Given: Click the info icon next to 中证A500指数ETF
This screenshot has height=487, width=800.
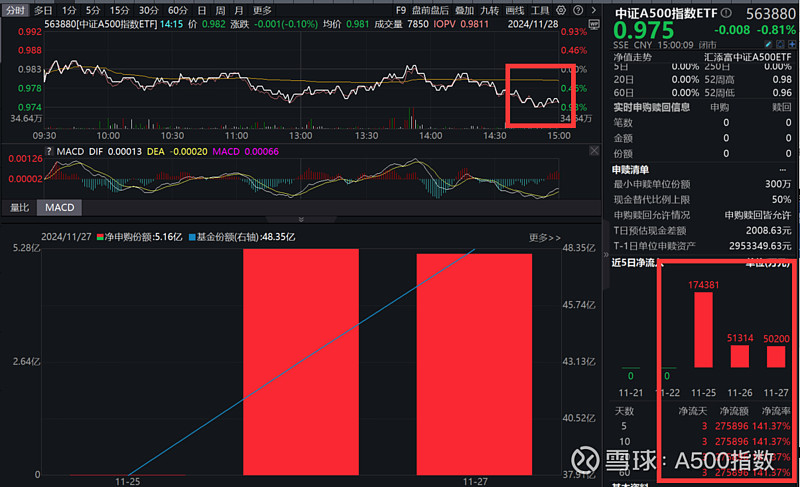Looking at the screenshot, I should coord(726,13).
